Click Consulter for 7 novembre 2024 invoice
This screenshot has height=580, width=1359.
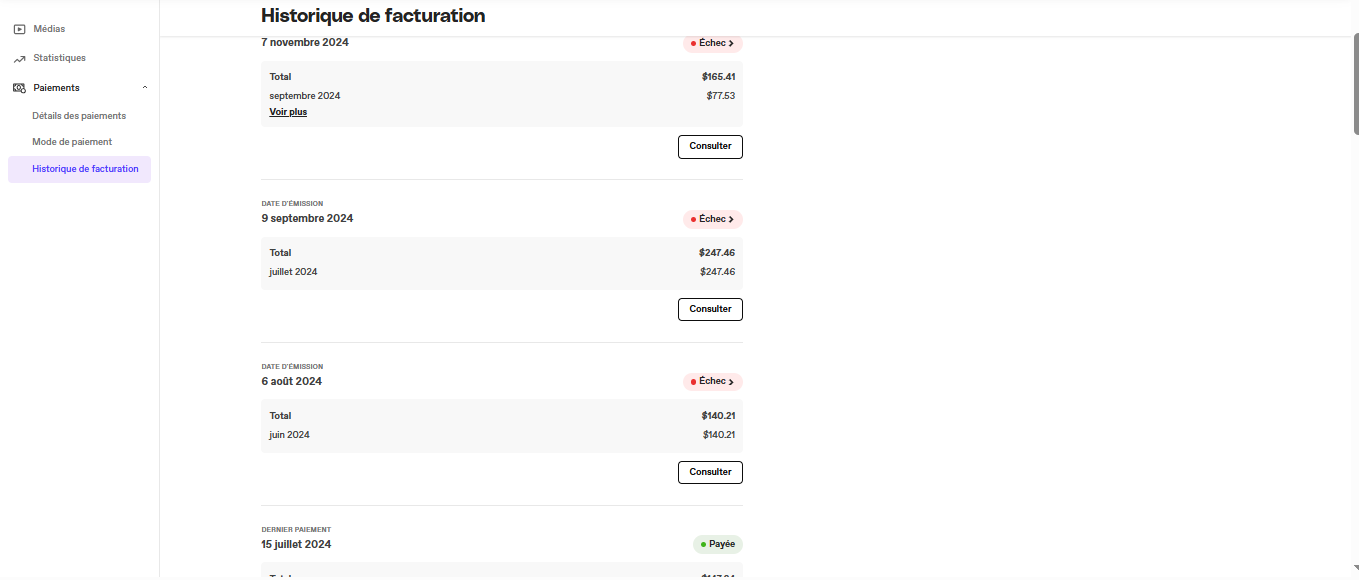(x=710, y=147)
